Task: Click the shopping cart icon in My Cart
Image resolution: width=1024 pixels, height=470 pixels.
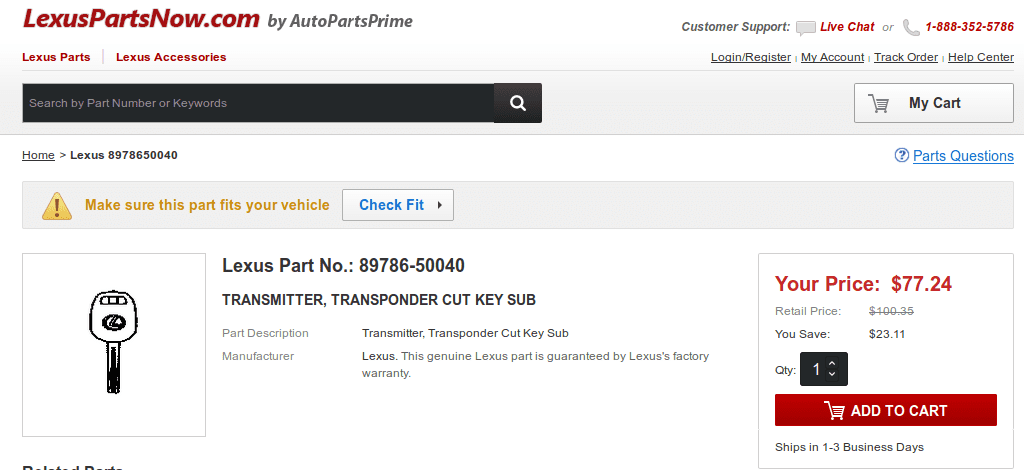Action: tap(878, 103)
